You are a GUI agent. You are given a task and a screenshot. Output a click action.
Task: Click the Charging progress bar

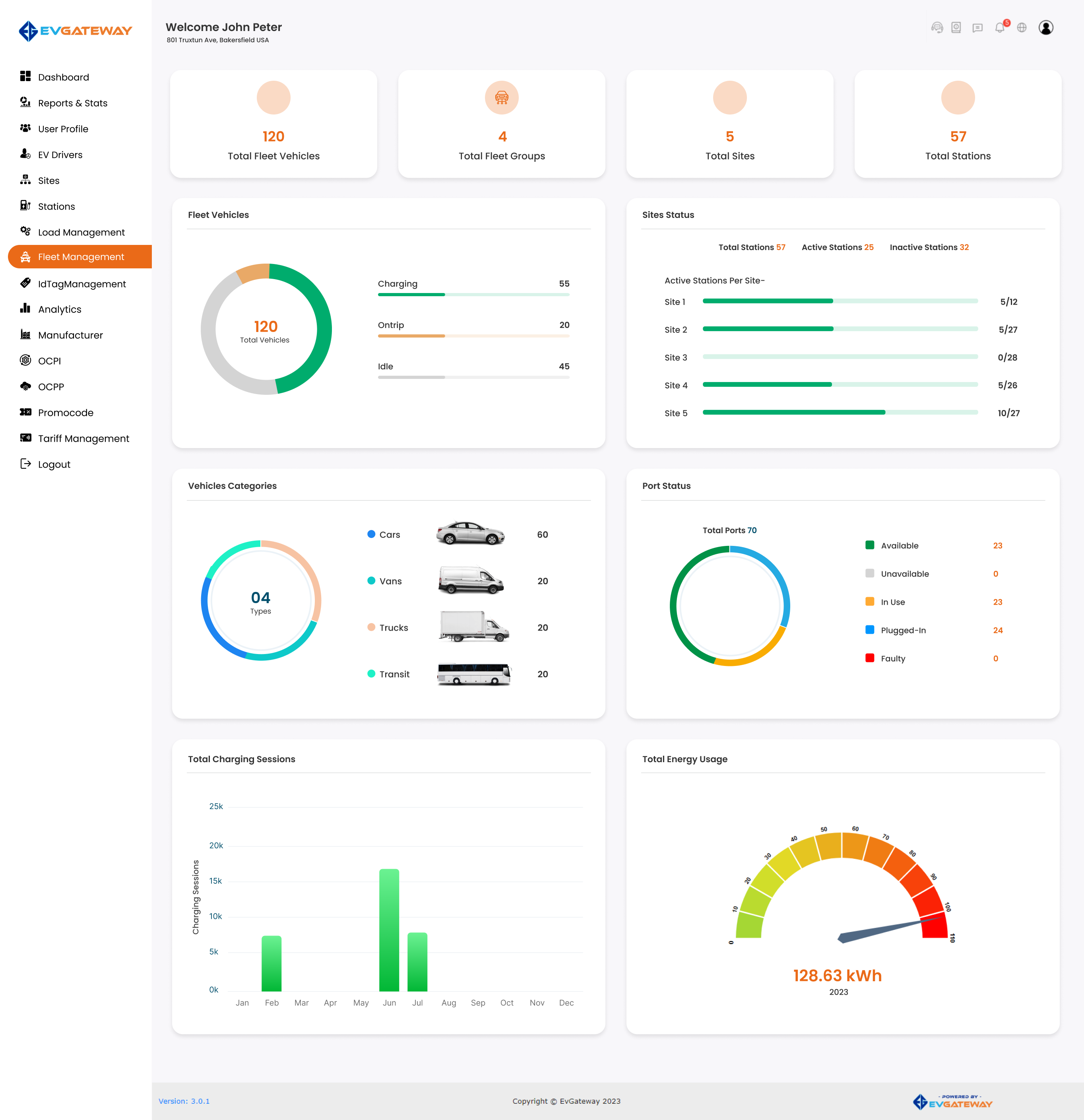tap(473, 294)
